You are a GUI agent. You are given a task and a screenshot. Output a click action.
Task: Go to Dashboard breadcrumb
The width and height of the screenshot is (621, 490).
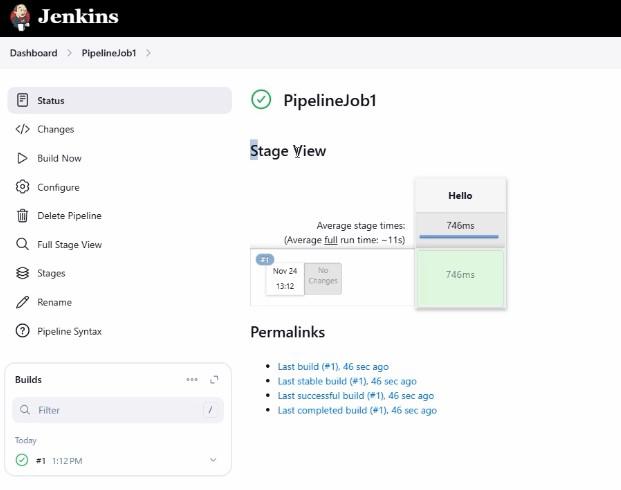point(34,53)
